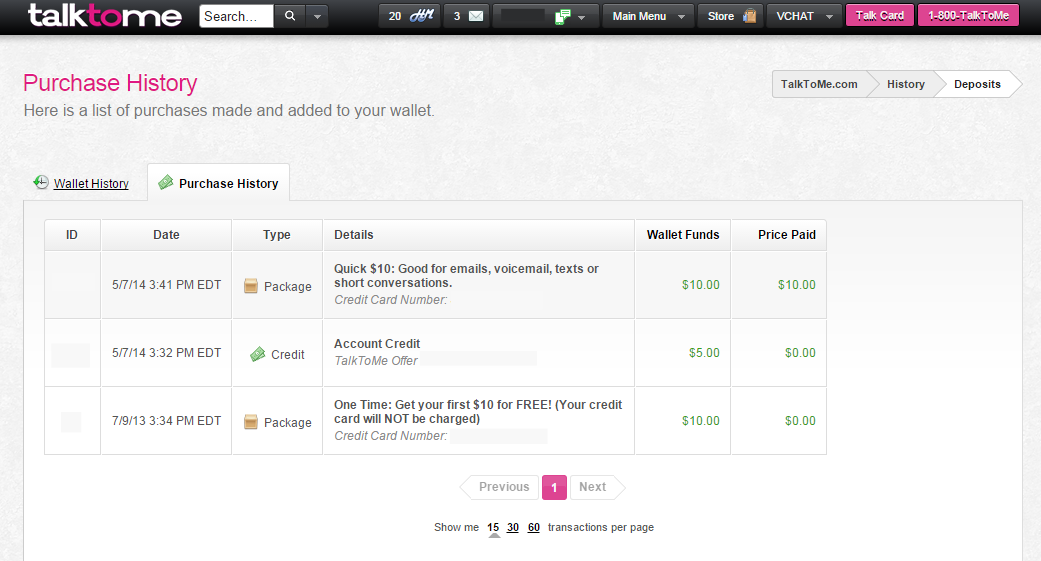The image size is (1041, 561).
Task: Click the search magnifier icon
Action: tap(290, 16)
